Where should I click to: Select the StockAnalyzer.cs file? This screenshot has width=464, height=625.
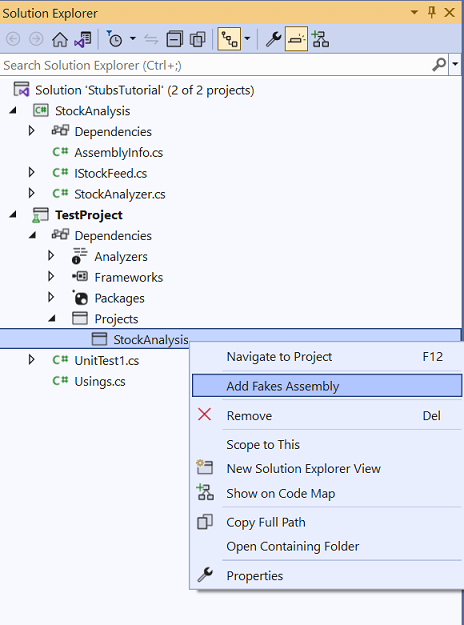[120, 194]
